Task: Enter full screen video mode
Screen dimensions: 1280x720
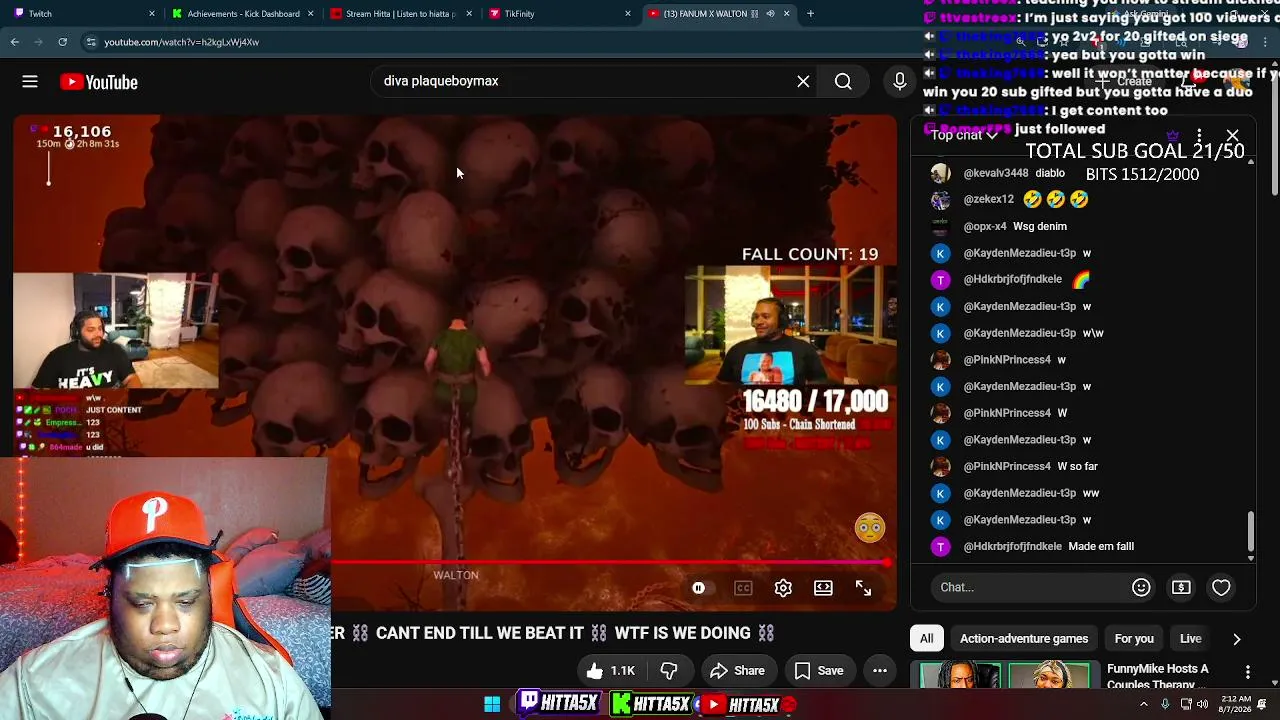Action: 863,588
